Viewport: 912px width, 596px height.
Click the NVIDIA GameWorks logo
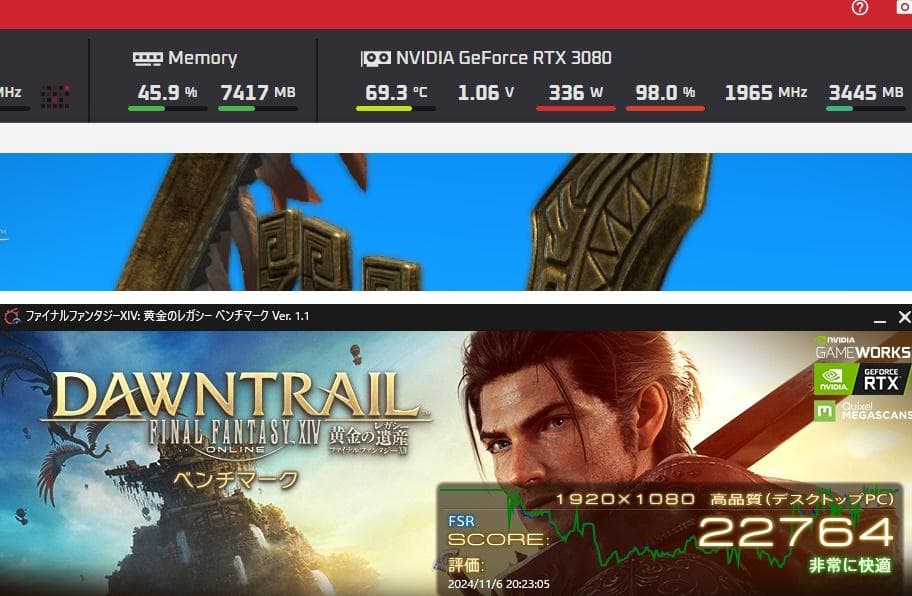pyautogui.click(x=863, y=348)
